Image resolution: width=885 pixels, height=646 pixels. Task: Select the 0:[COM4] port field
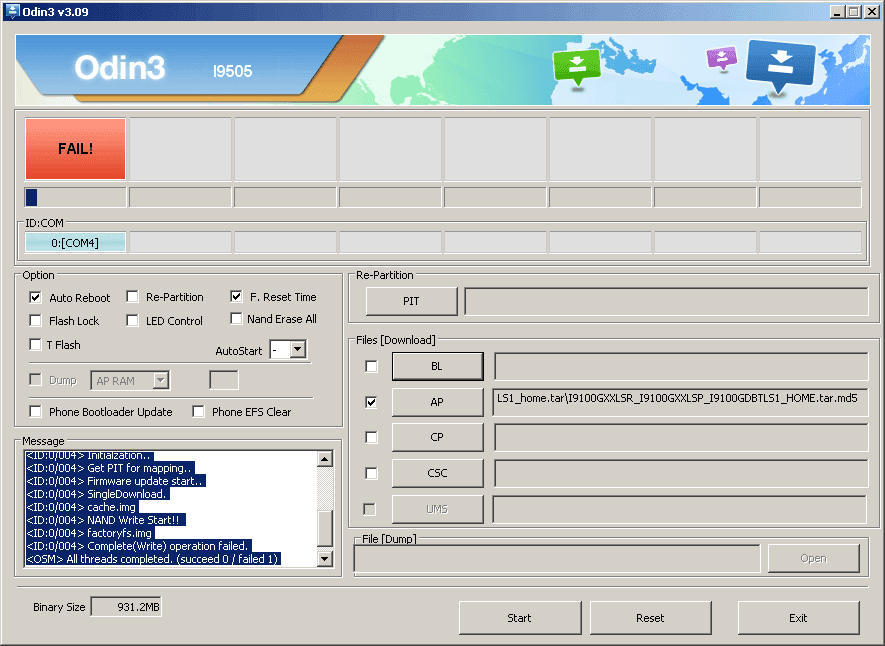pyautogui.click(x=75, y=243)
